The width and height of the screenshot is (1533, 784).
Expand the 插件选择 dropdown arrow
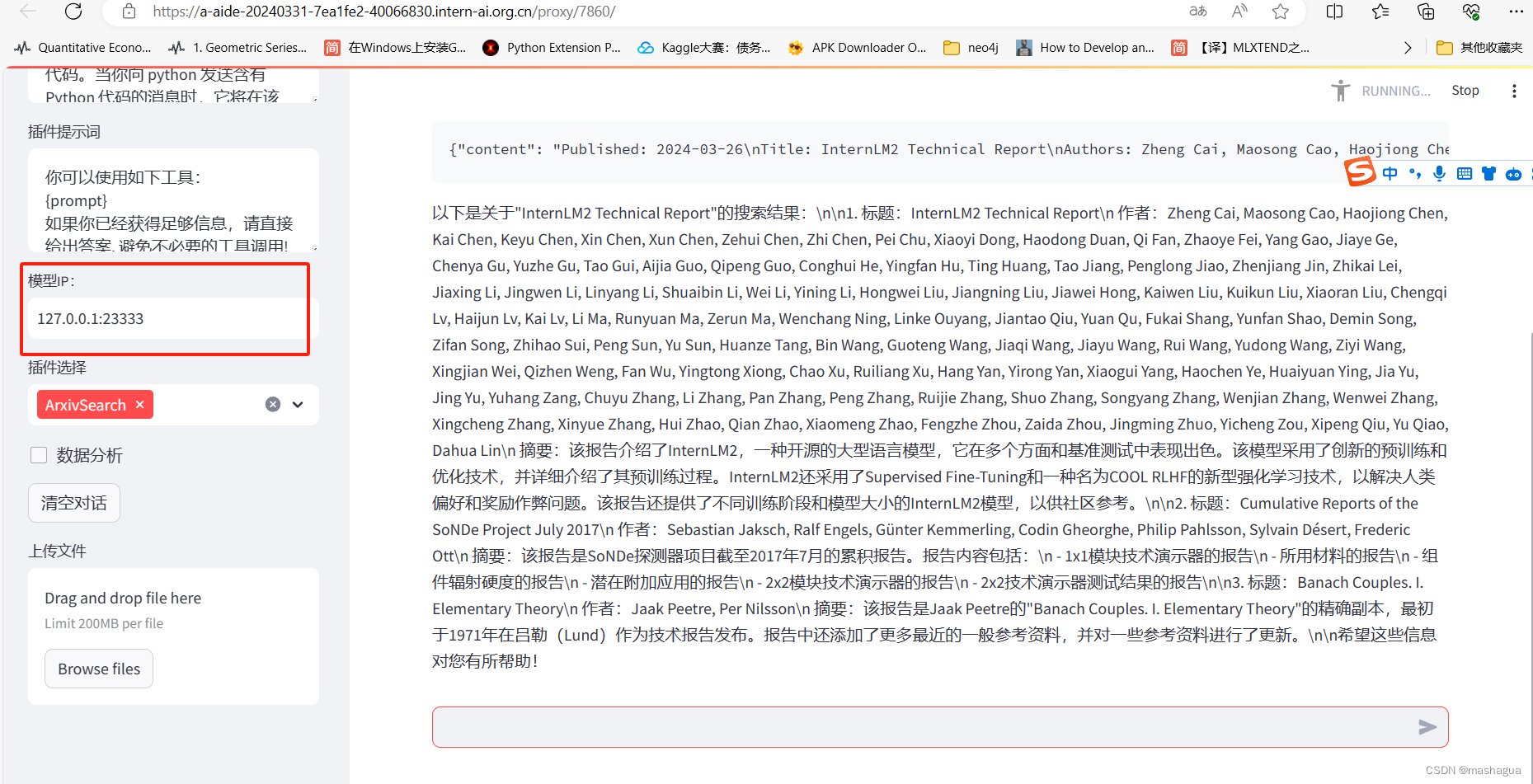[x=298, y=404]
